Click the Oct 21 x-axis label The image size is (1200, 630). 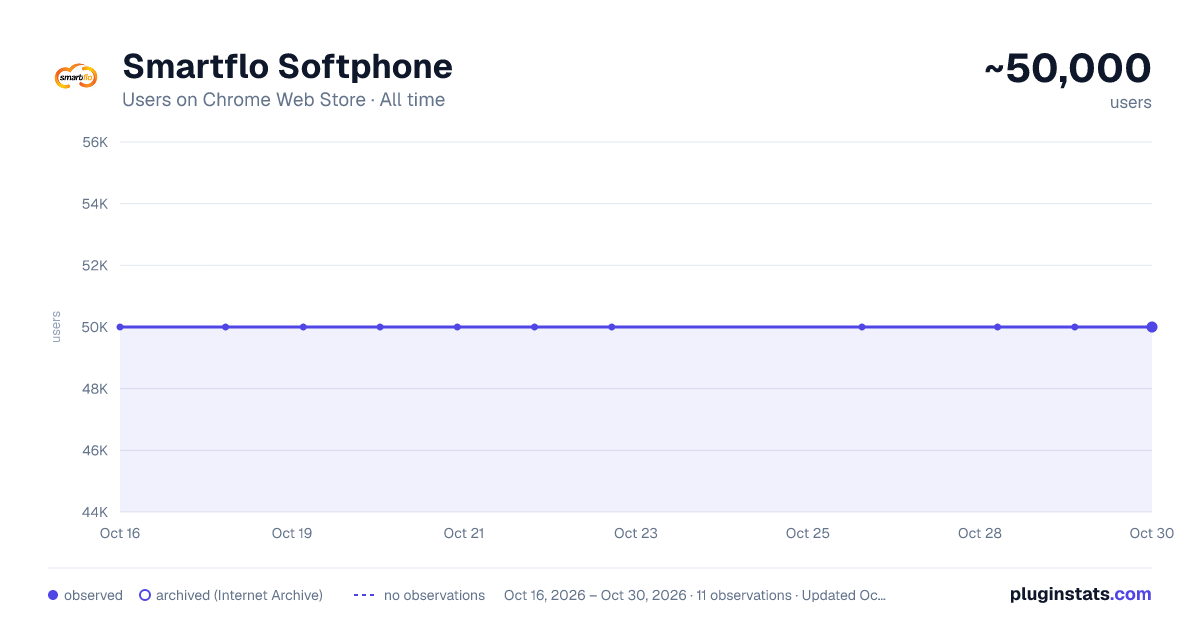click(464, 533)
